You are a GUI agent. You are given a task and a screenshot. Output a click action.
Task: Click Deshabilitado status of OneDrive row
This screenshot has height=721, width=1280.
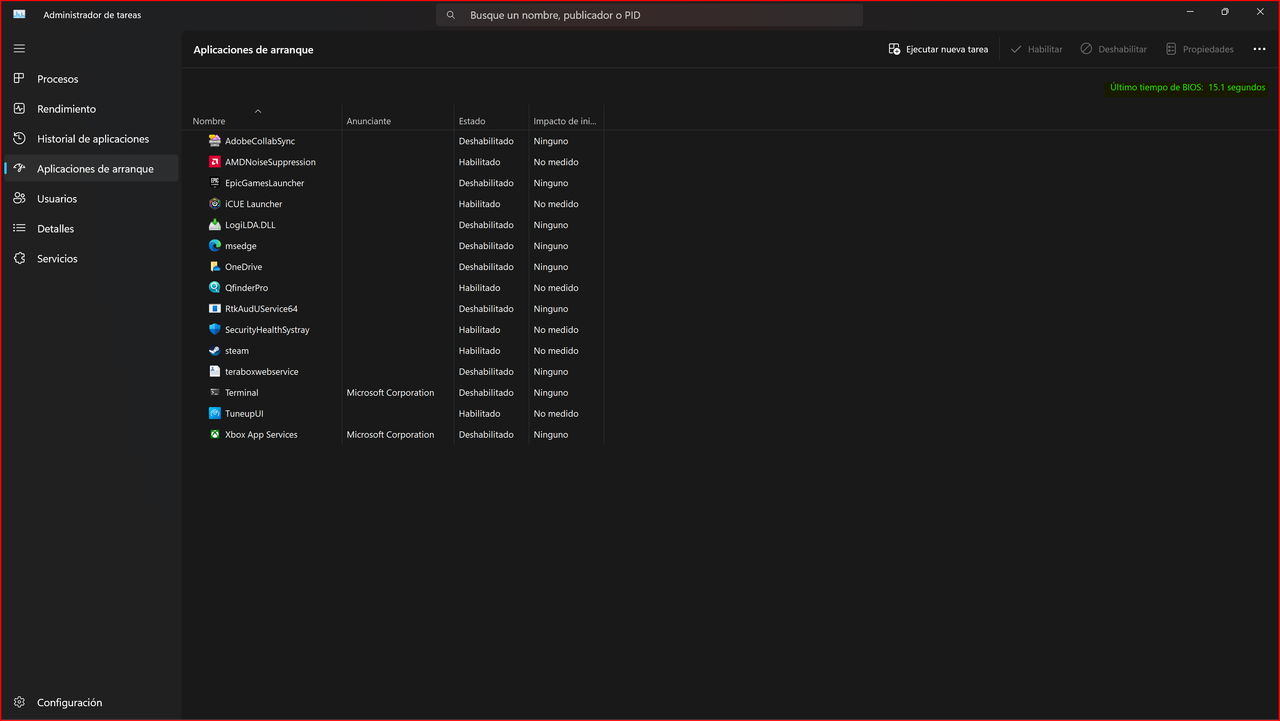[486, 267]
